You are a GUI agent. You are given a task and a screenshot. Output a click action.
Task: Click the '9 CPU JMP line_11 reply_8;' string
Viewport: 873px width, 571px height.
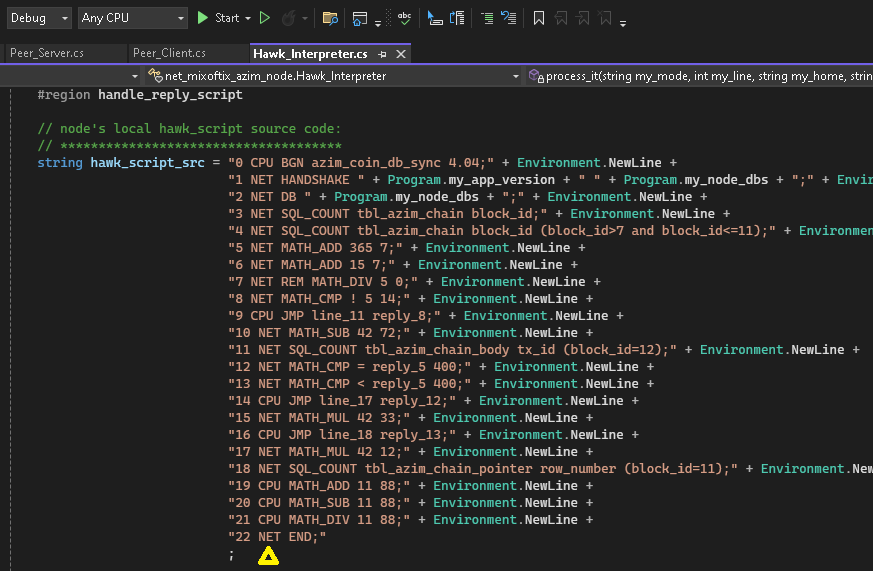[x=334, y=316]
